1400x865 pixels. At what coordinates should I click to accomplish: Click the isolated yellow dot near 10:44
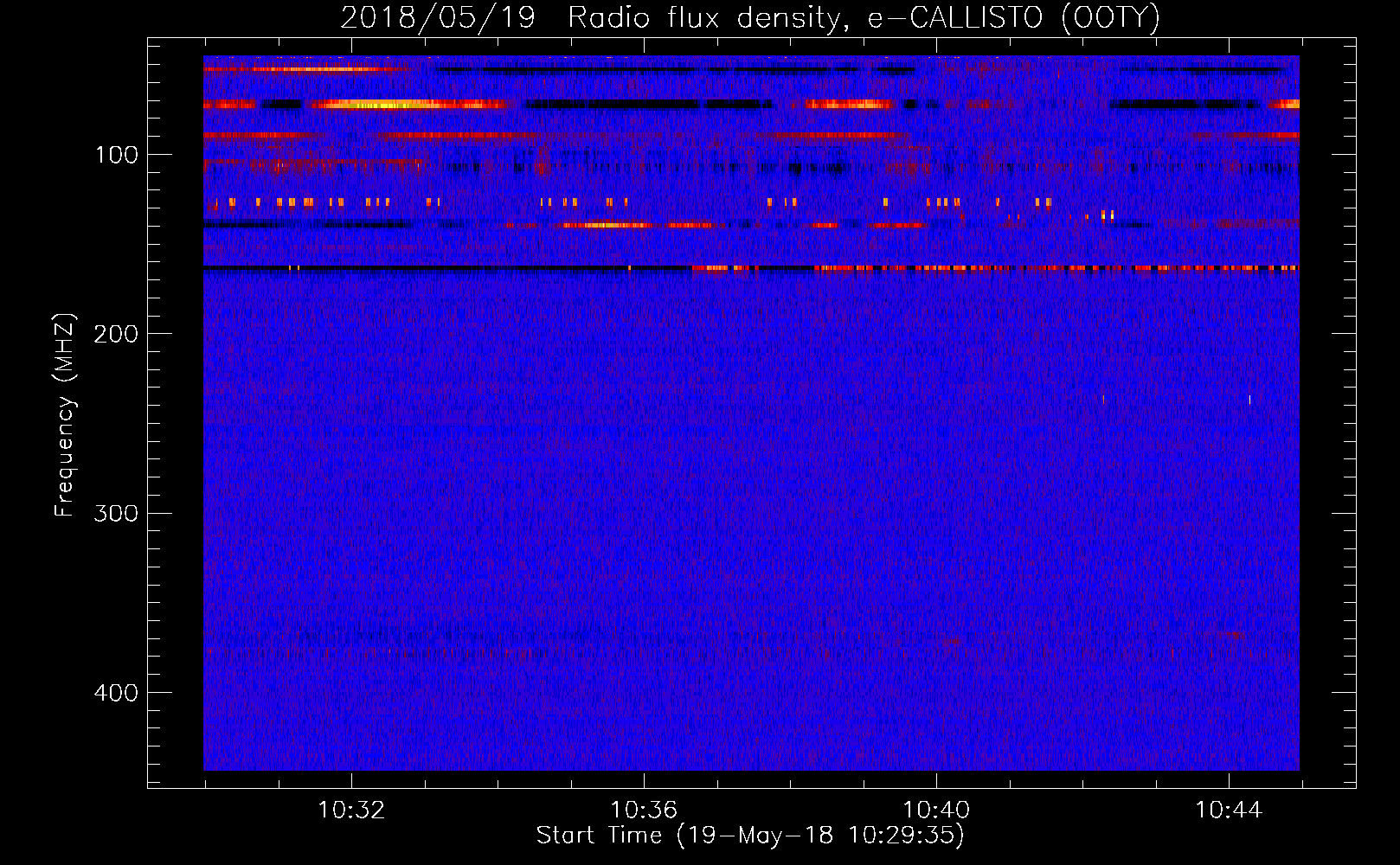[x=1249, y=400]
